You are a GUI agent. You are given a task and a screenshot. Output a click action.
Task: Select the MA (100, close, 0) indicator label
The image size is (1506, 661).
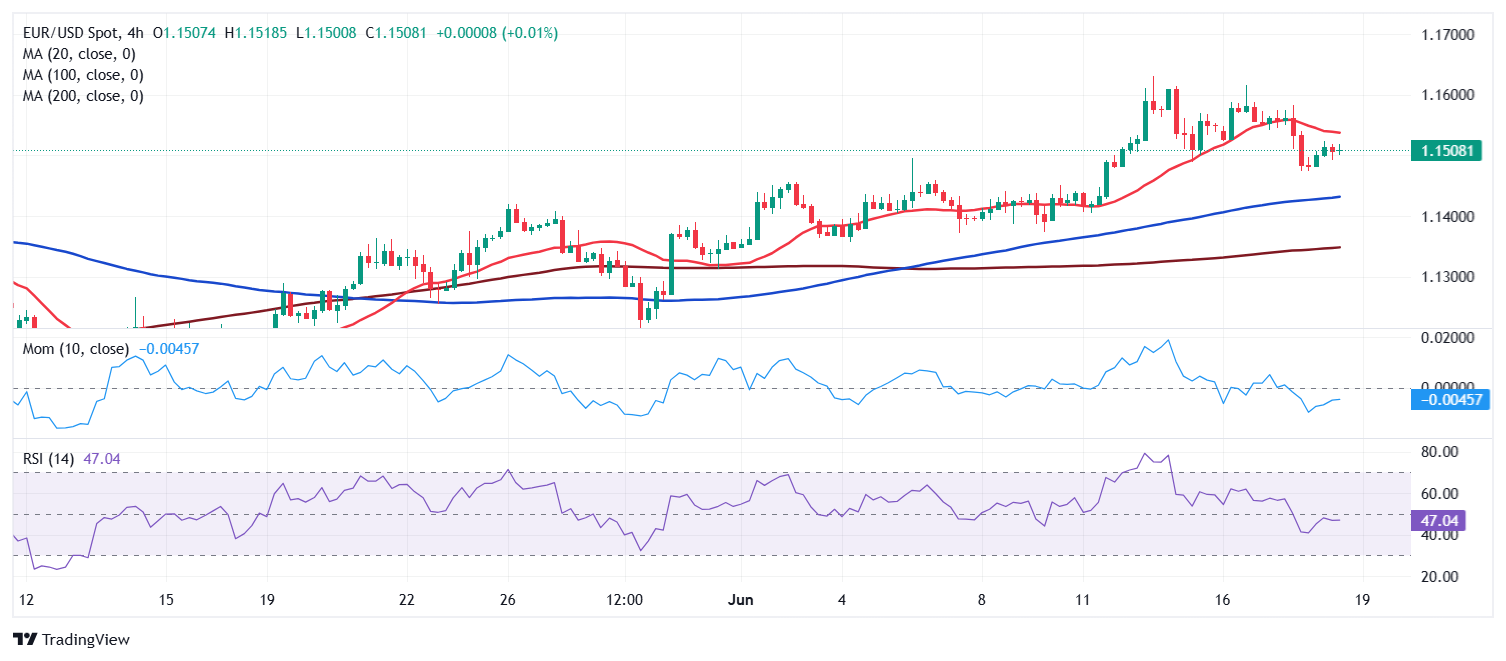[x=83, y=75]
